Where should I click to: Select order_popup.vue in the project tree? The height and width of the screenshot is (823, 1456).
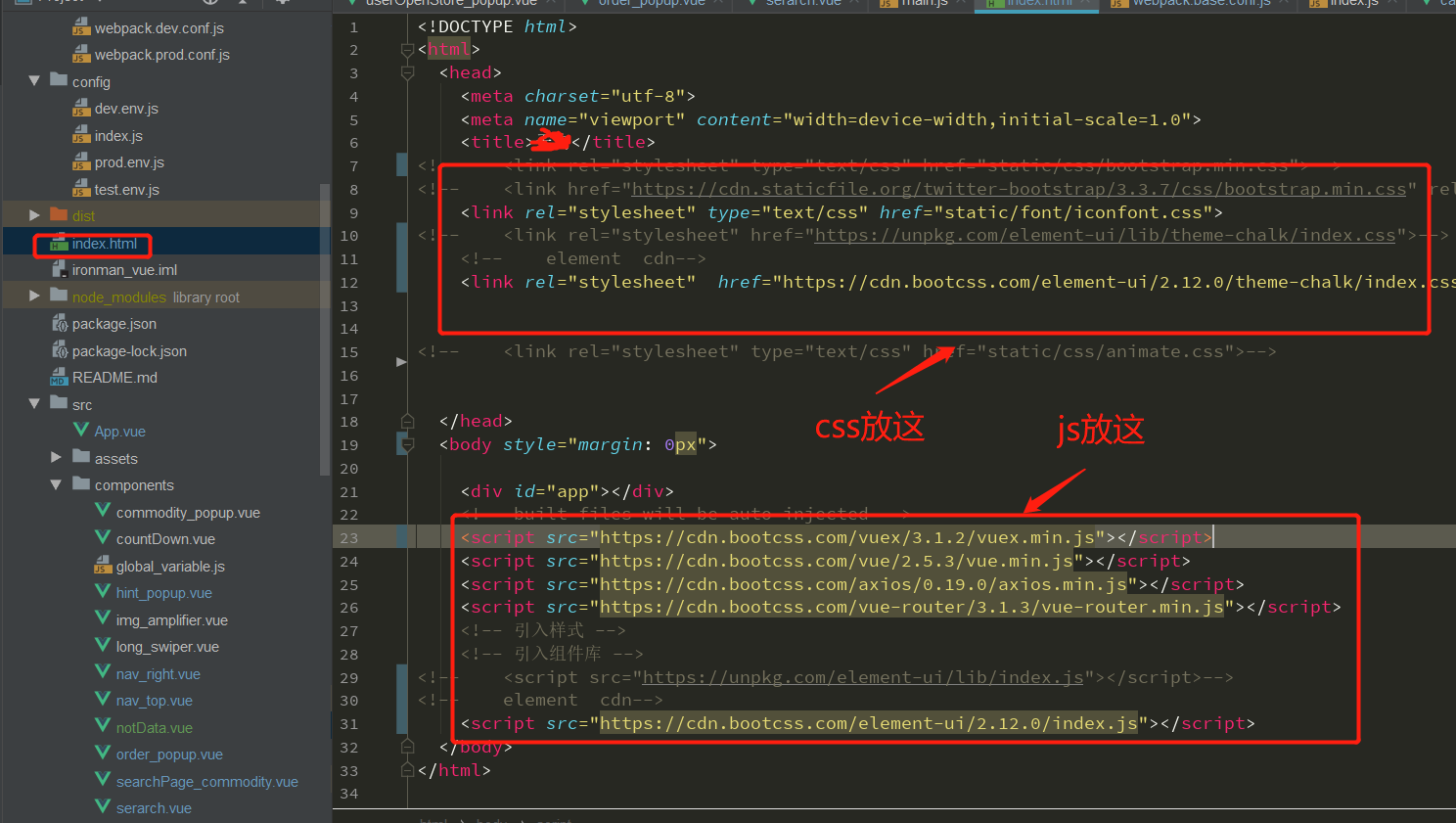pos(169,754)
